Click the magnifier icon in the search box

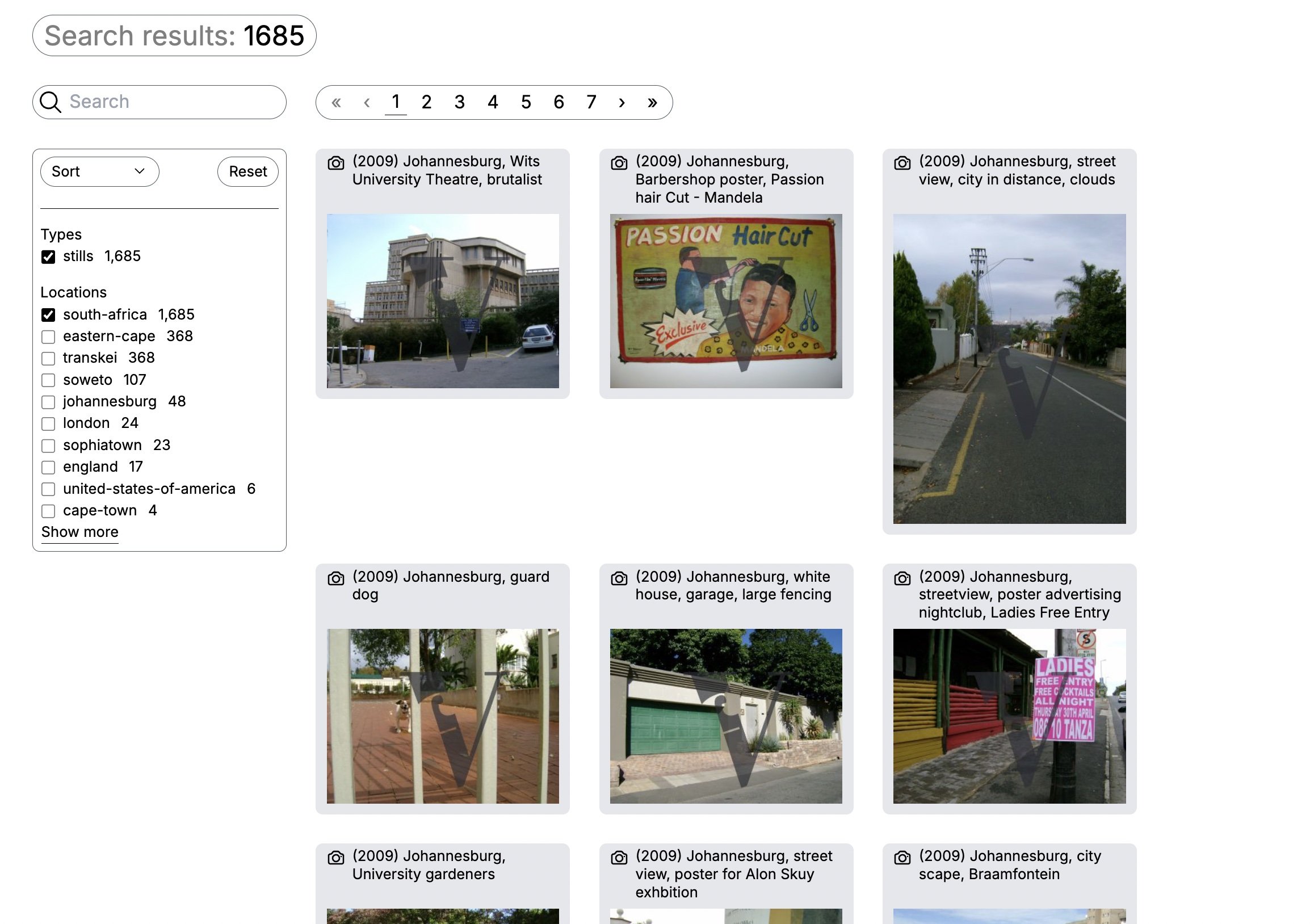click(x=51, y=102)
